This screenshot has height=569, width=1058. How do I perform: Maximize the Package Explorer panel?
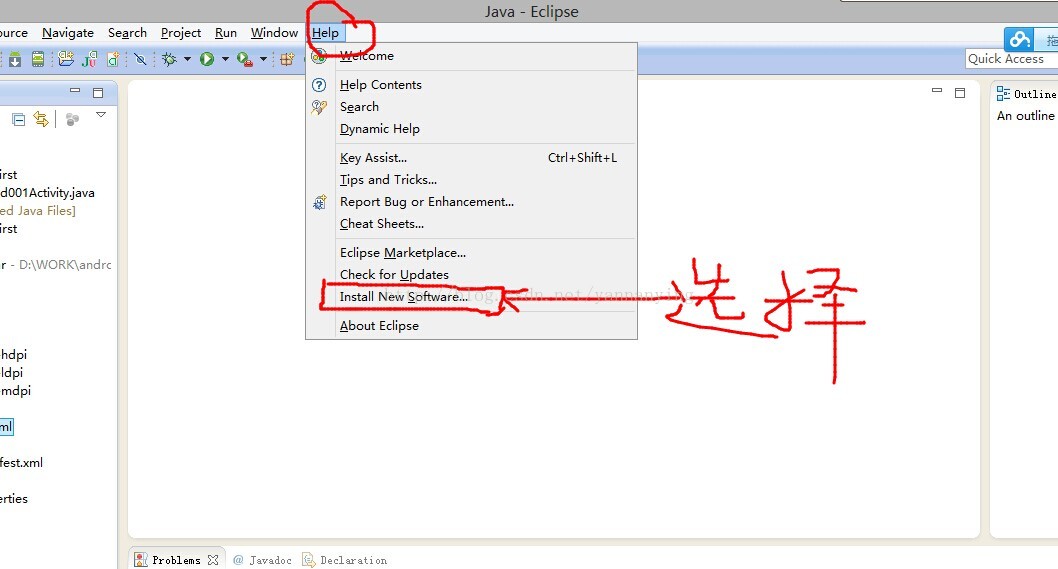tap(98, 92)
